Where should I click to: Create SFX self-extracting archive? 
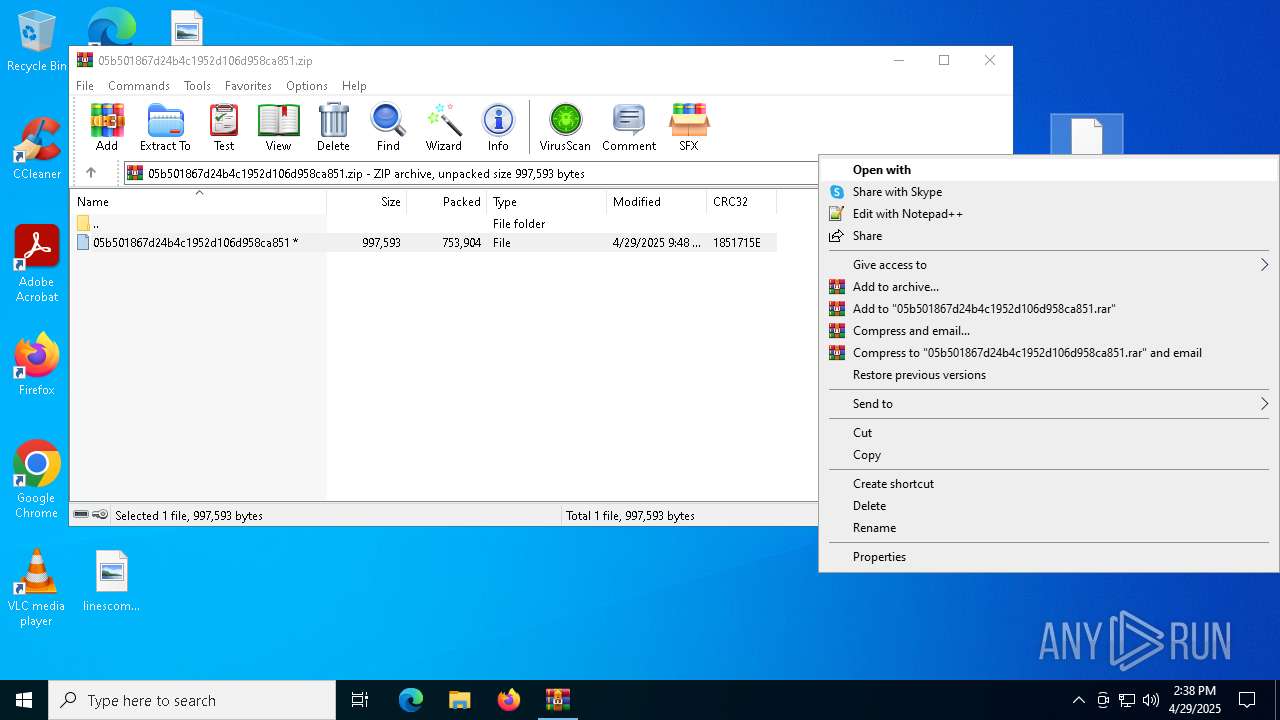point(689,127)
